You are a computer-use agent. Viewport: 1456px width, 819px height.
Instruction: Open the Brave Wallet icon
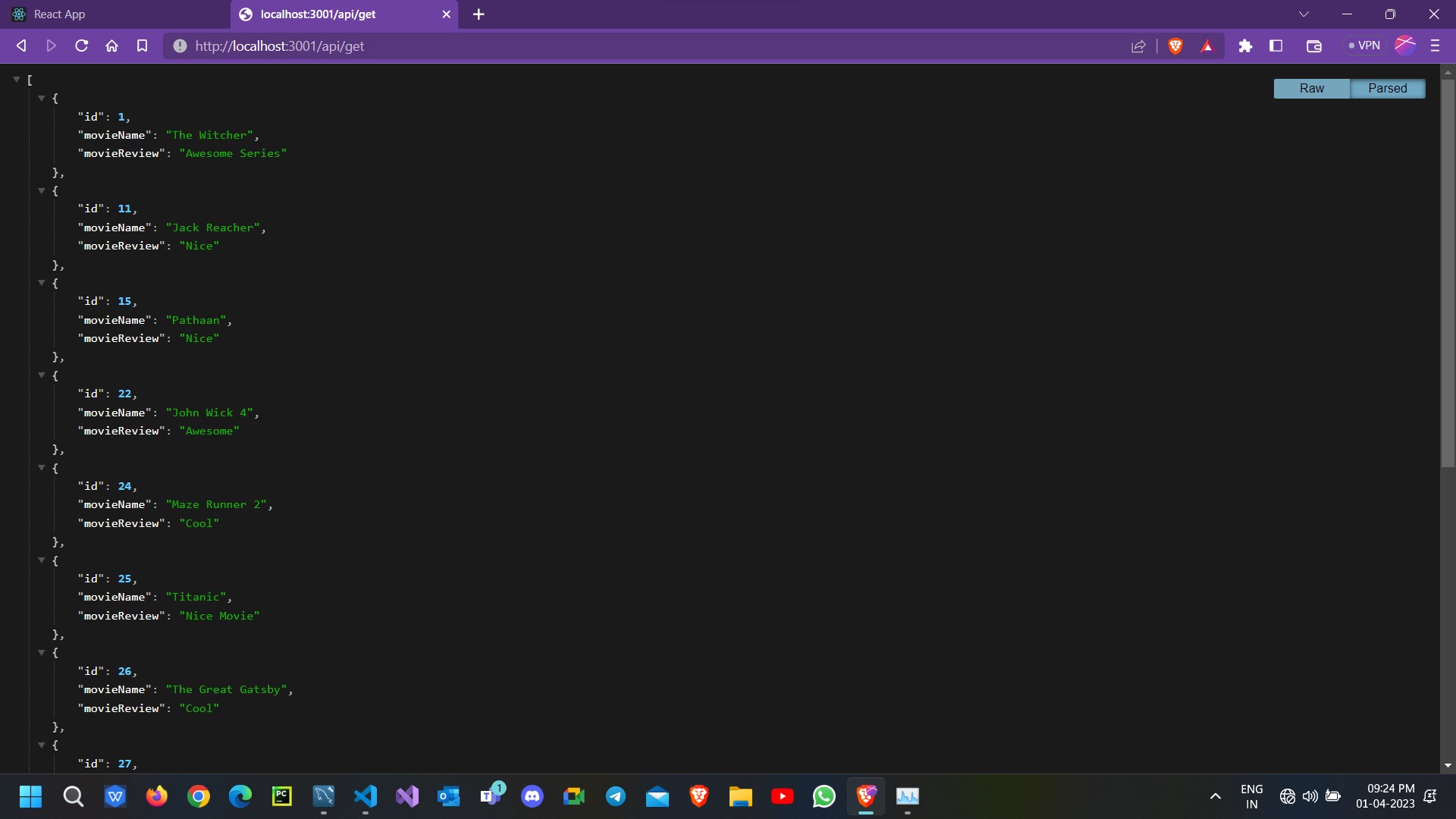1314,46
